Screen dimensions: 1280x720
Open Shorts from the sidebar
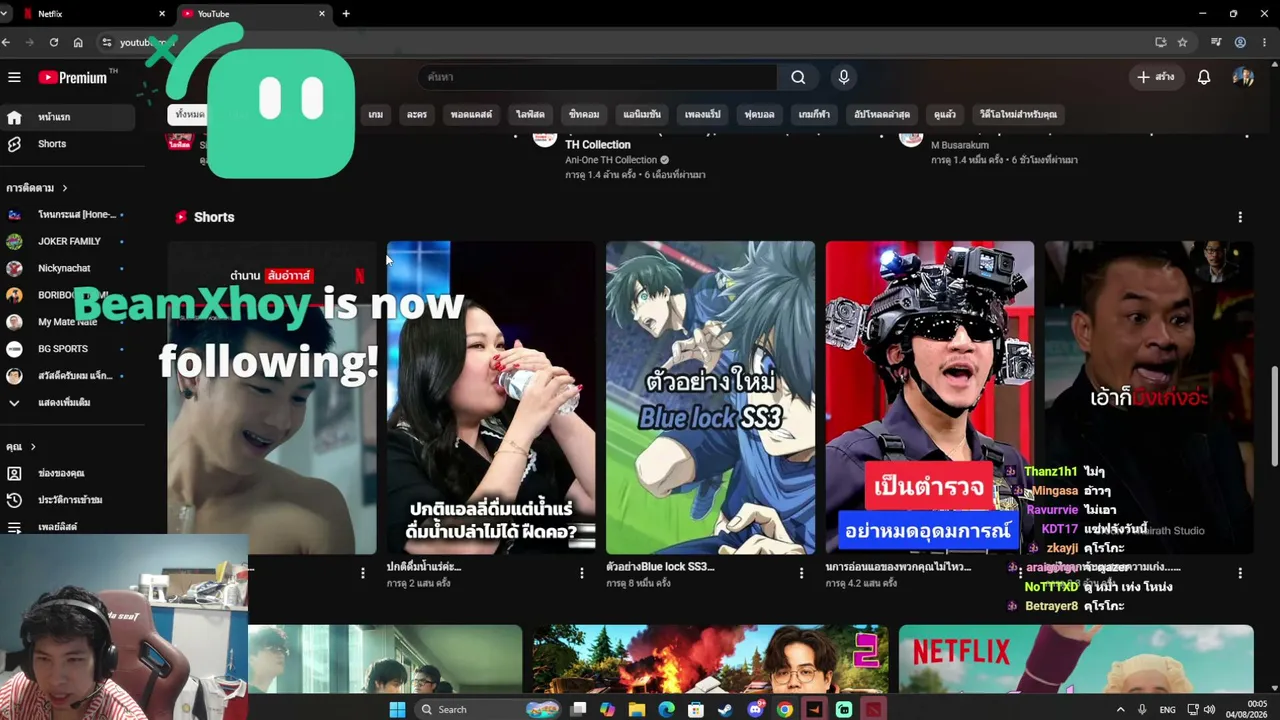pyautogui.click(x=67, y=144)
